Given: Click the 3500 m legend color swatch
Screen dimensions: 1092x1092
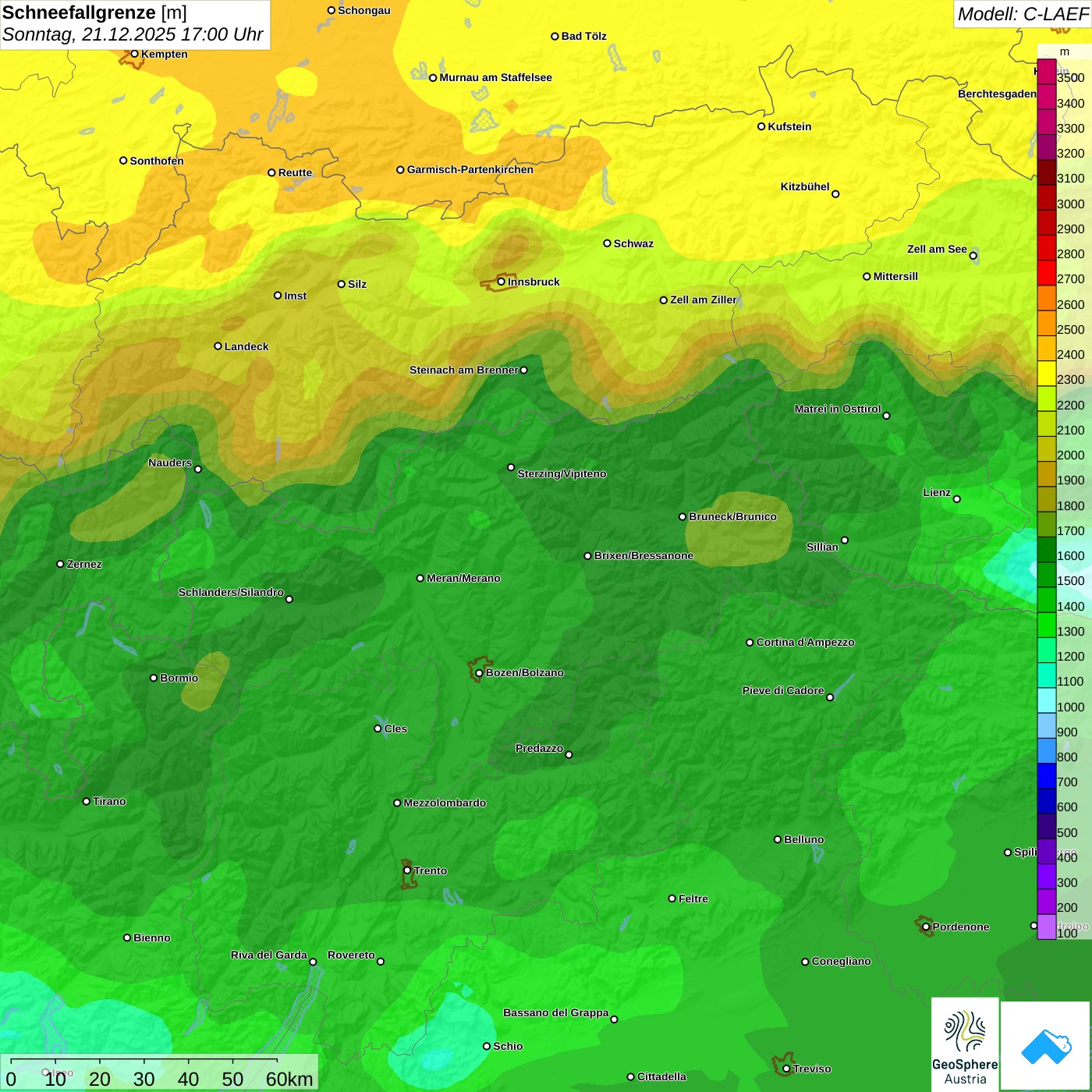Looking at the screenshot, I should pos(1047,73).
